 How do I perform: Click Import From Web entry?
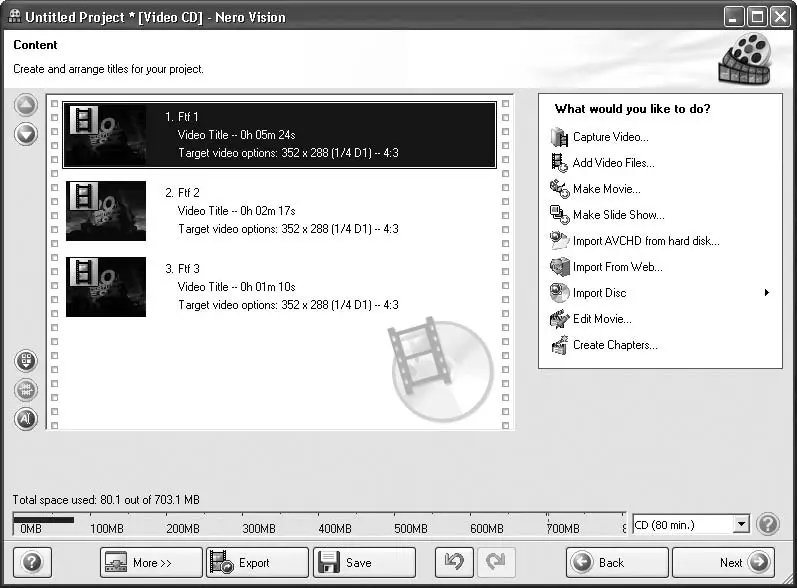pos(618,267)
